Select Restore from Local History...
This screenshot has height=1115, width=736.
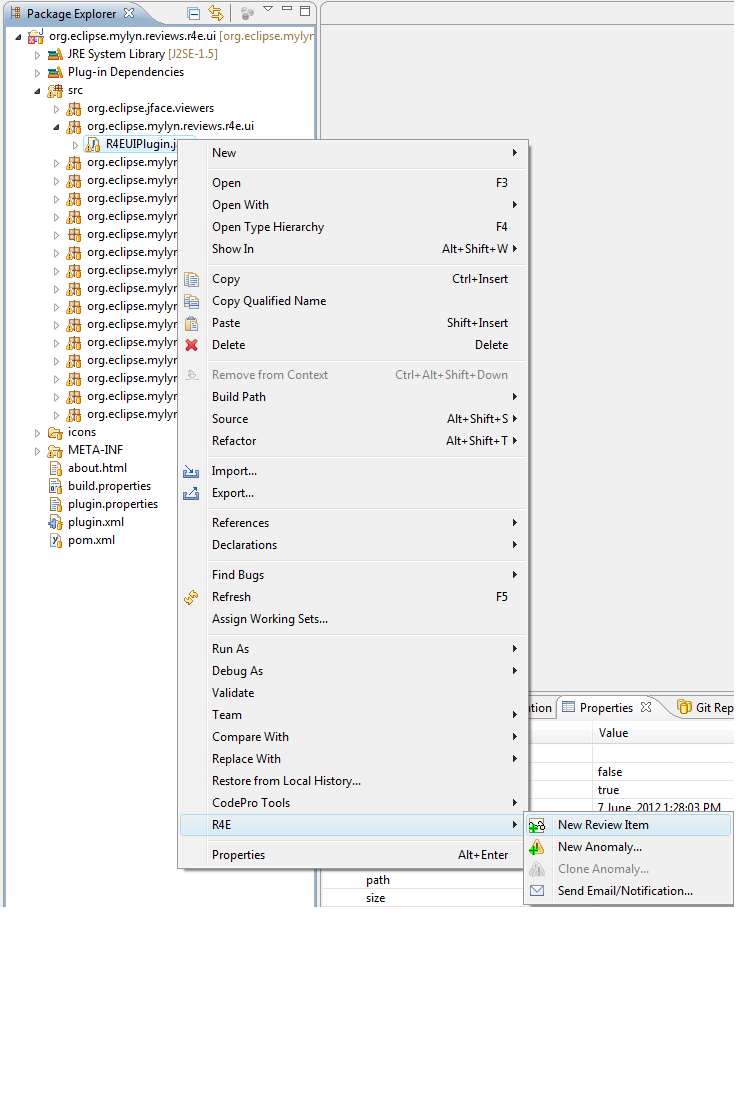click(x=353, y=781)
